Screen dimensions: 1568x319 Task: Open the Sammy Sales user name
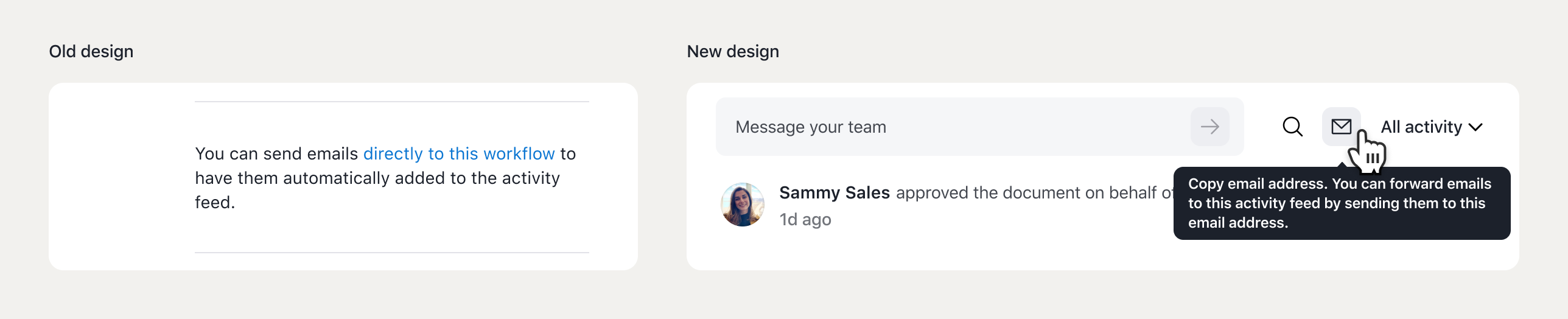pyautogui.click(x=835, y=192)
